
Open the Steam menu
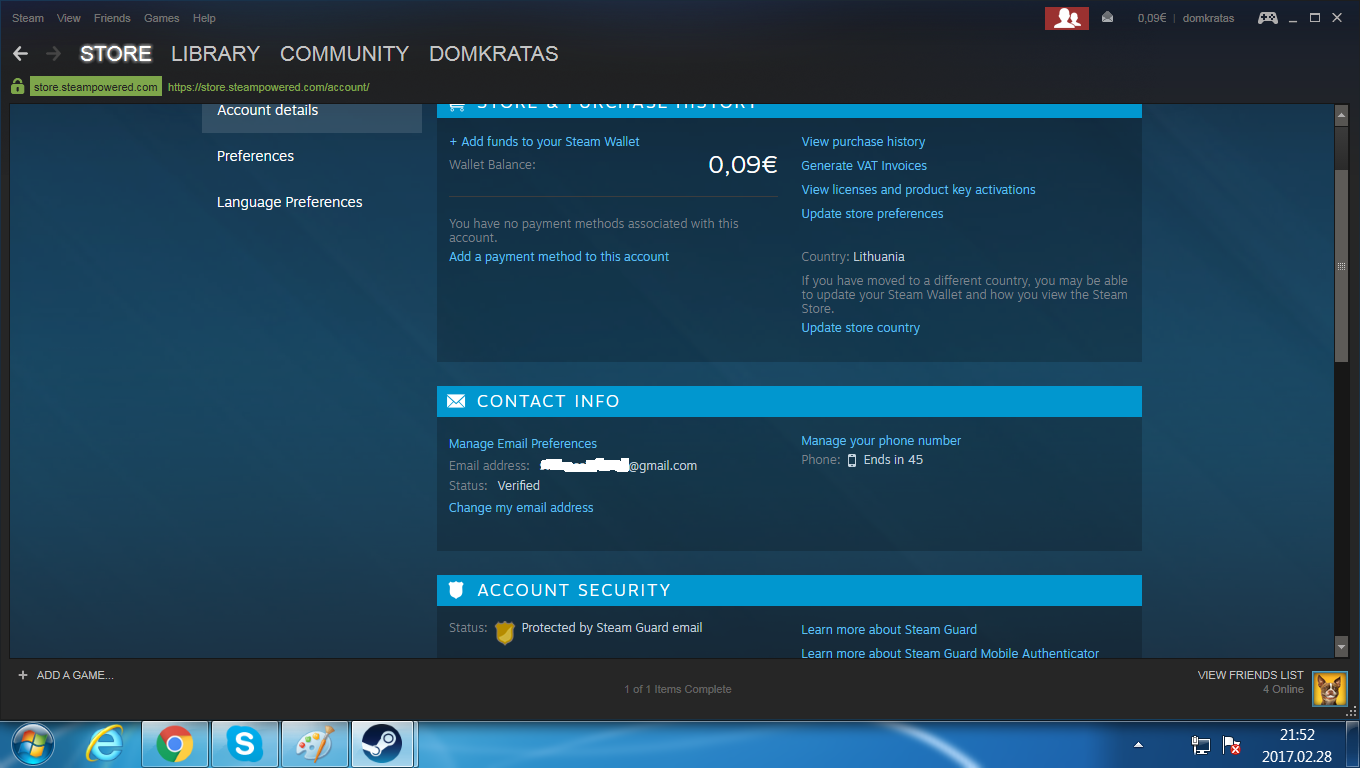28,18
